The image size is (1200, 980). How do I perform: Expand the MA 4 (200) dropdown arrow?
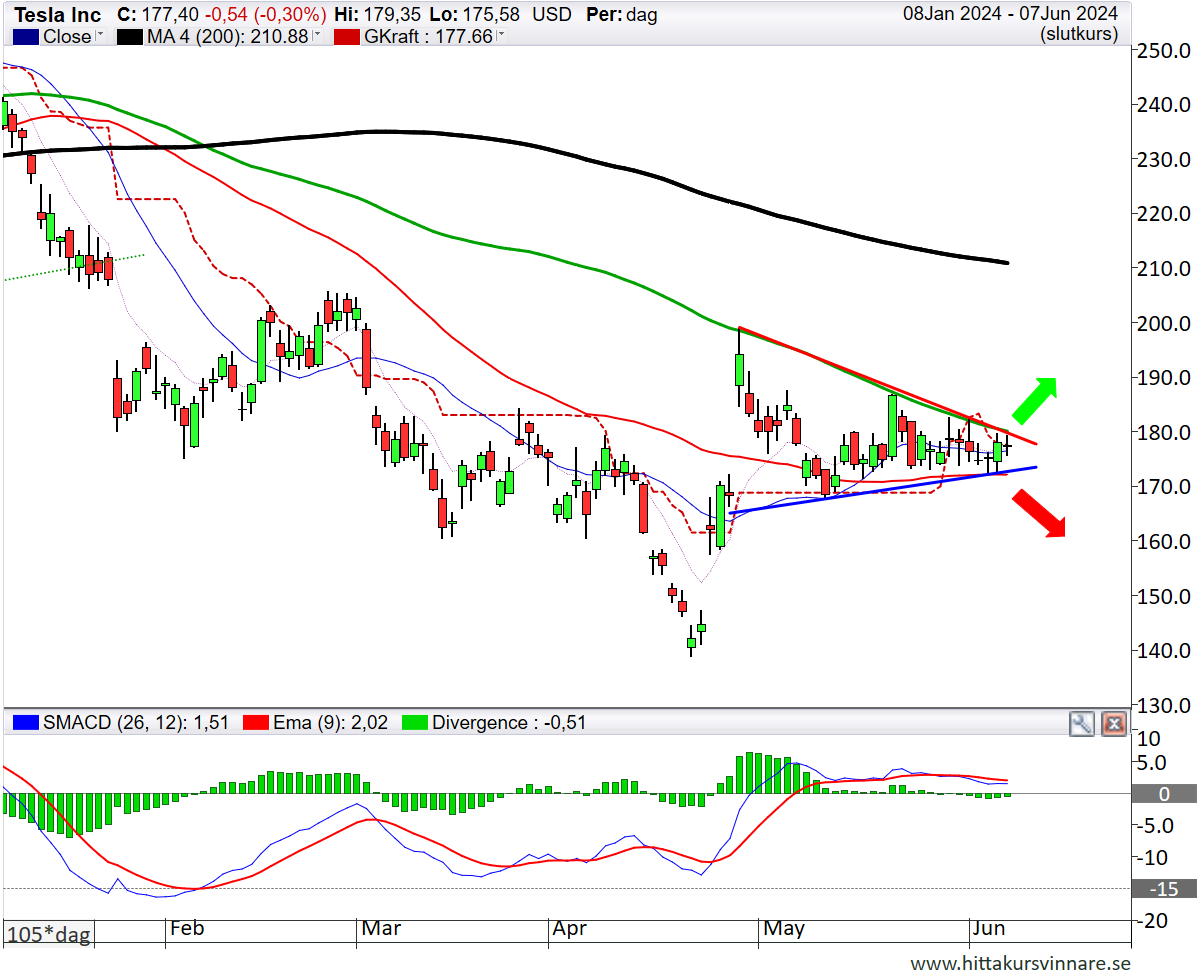[x=317, y=36]
